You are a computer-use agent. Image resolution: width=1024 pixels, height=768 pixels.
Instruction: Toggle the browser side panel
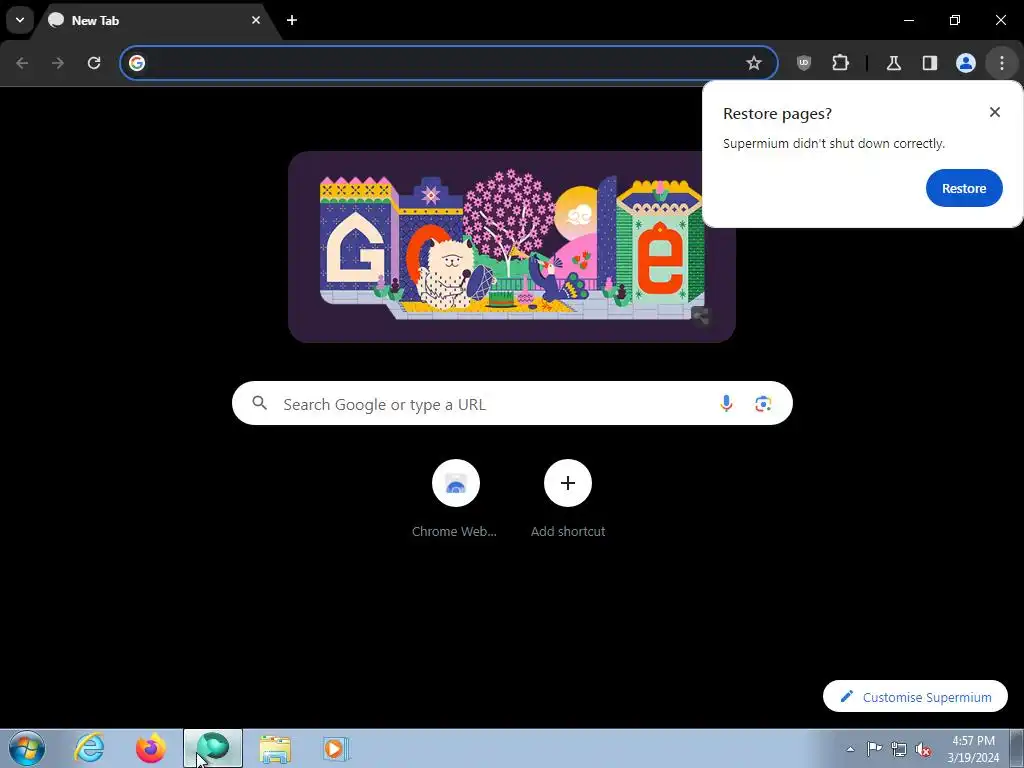(x=929, y=63)
